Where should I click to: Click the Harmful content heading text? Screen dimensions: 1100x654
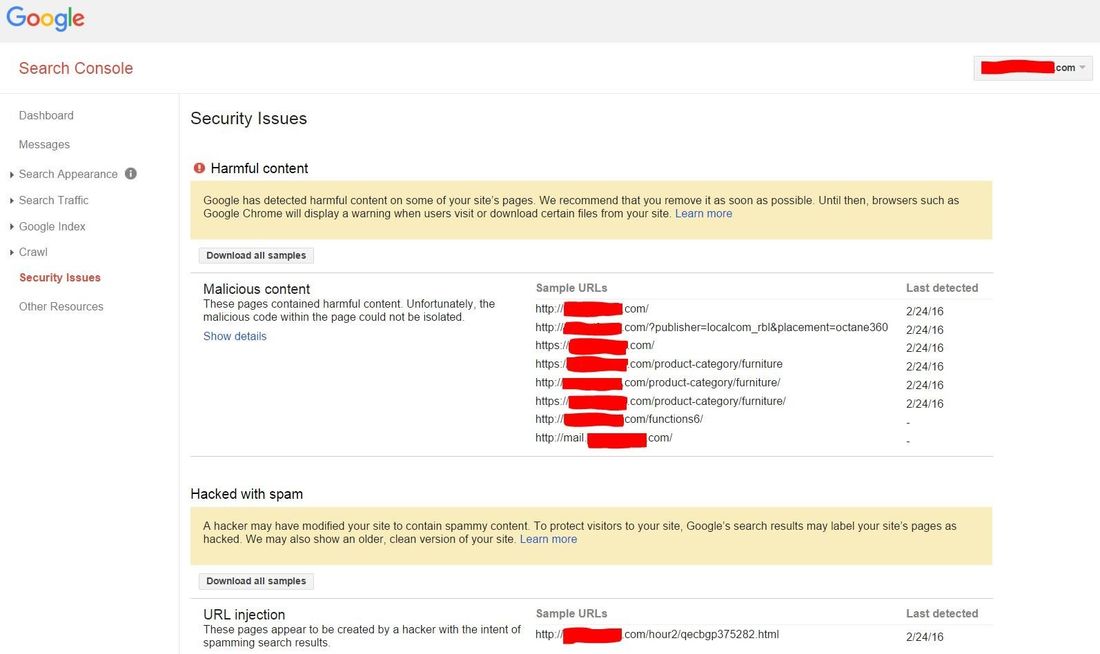[x=259, y=168]
